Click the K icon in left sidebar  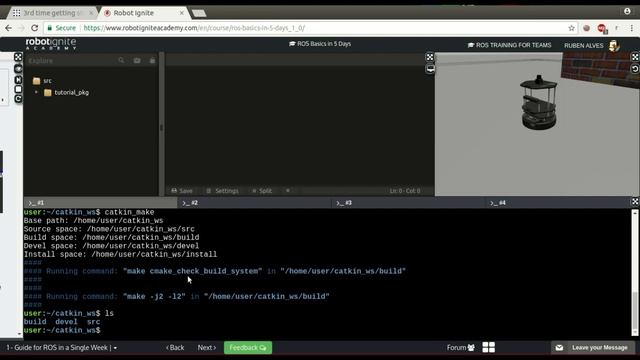(x=18, y=80)
